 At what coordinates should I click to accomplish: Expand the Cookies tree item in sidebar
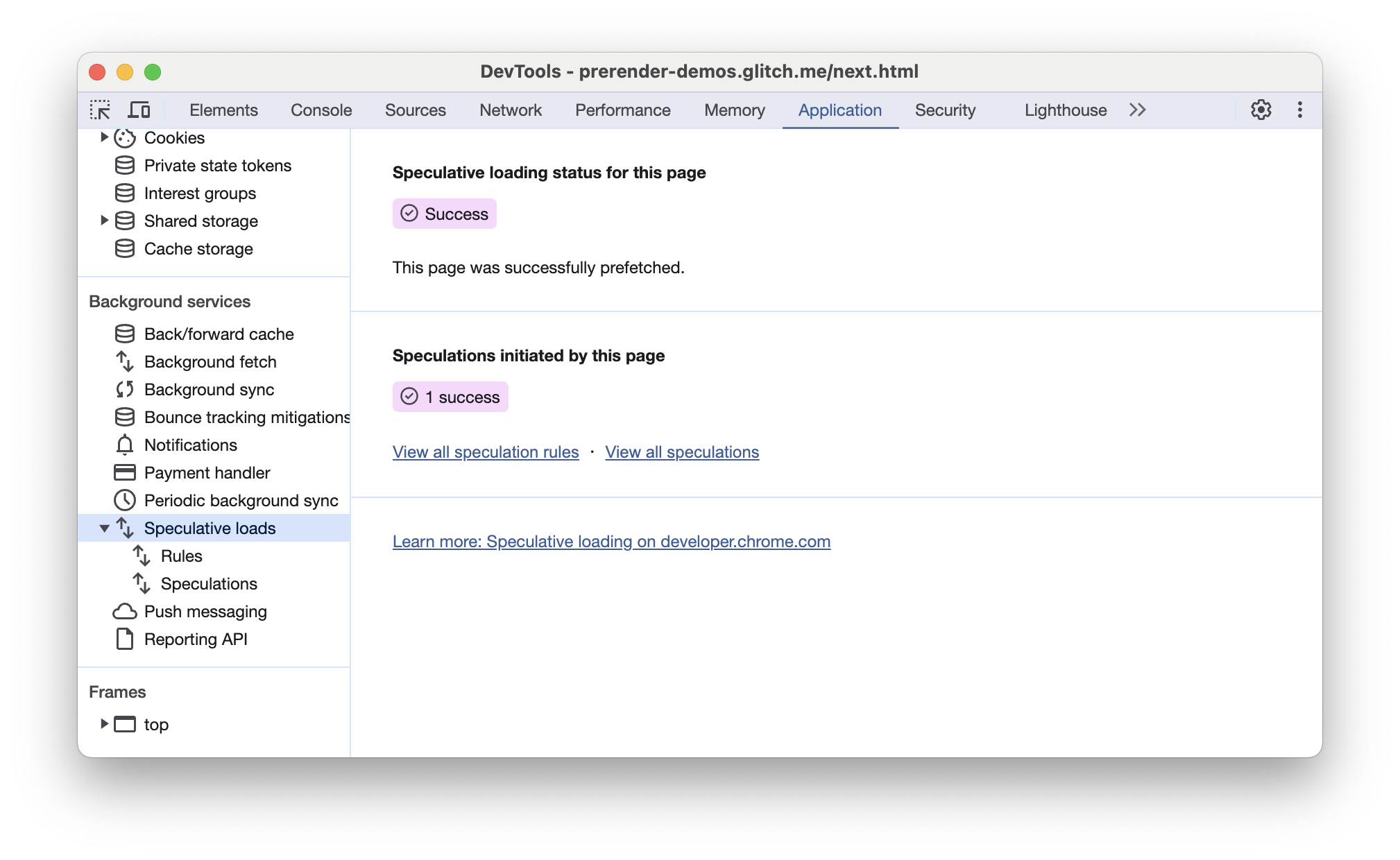[104, 138]
